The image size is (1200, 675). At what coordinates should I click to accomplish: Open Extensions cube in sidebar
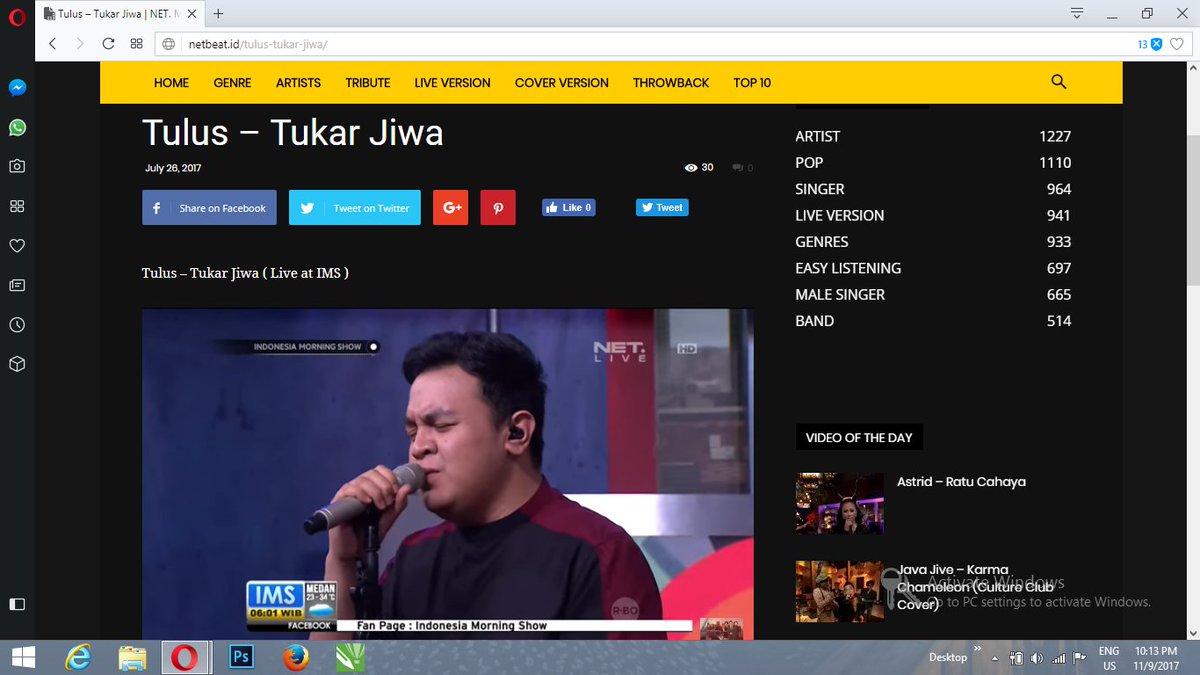click(x=17, y=364)
